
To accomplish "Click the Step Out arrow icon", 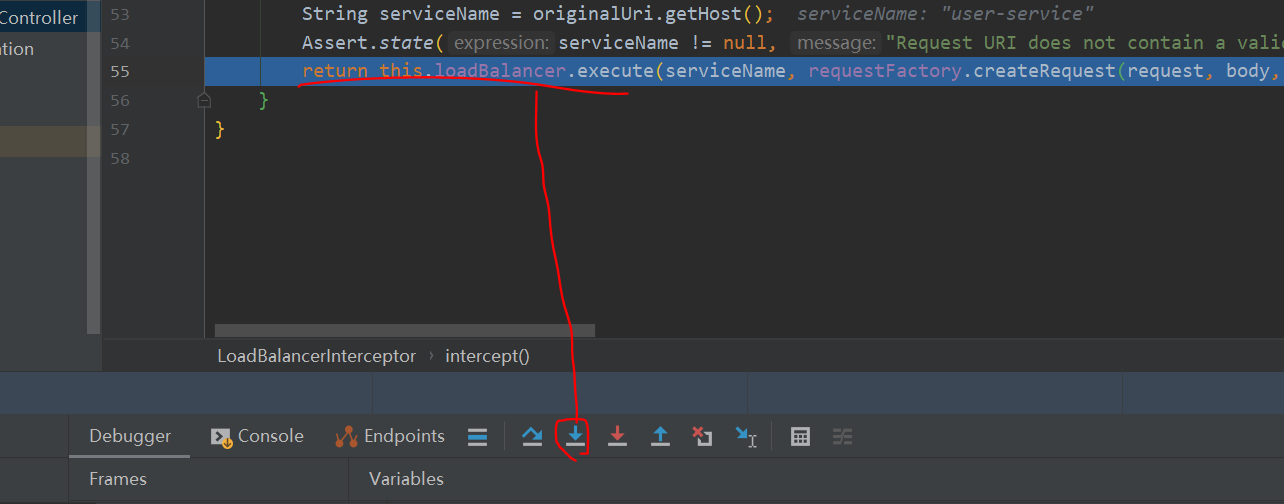I will pos(660,436).
